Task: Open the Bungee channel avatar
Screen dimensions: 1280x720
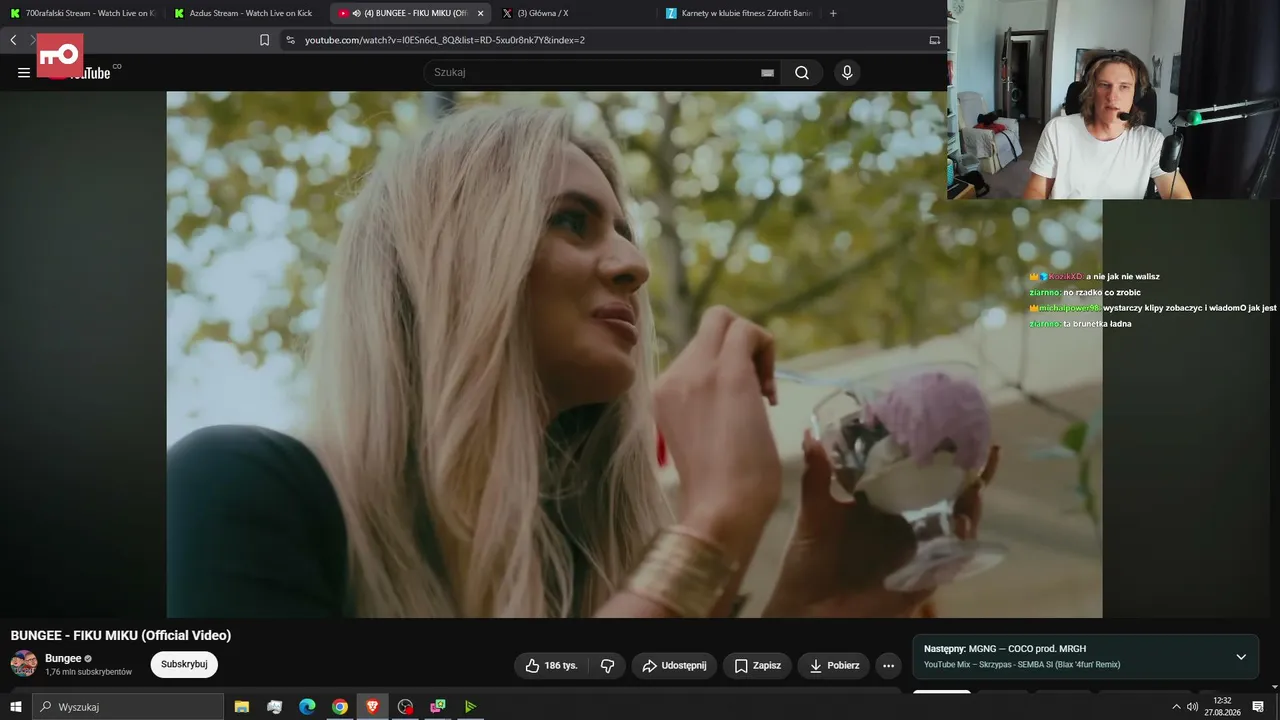Action: [x=24, y=664]
